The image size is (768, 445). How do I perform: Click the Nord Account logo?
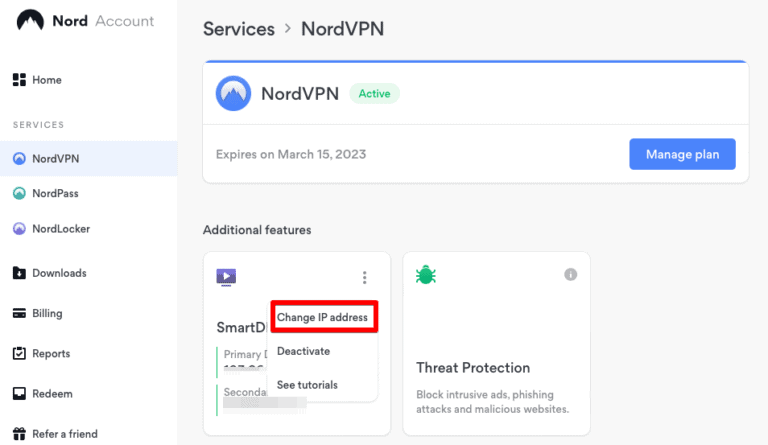coord(31,21)
